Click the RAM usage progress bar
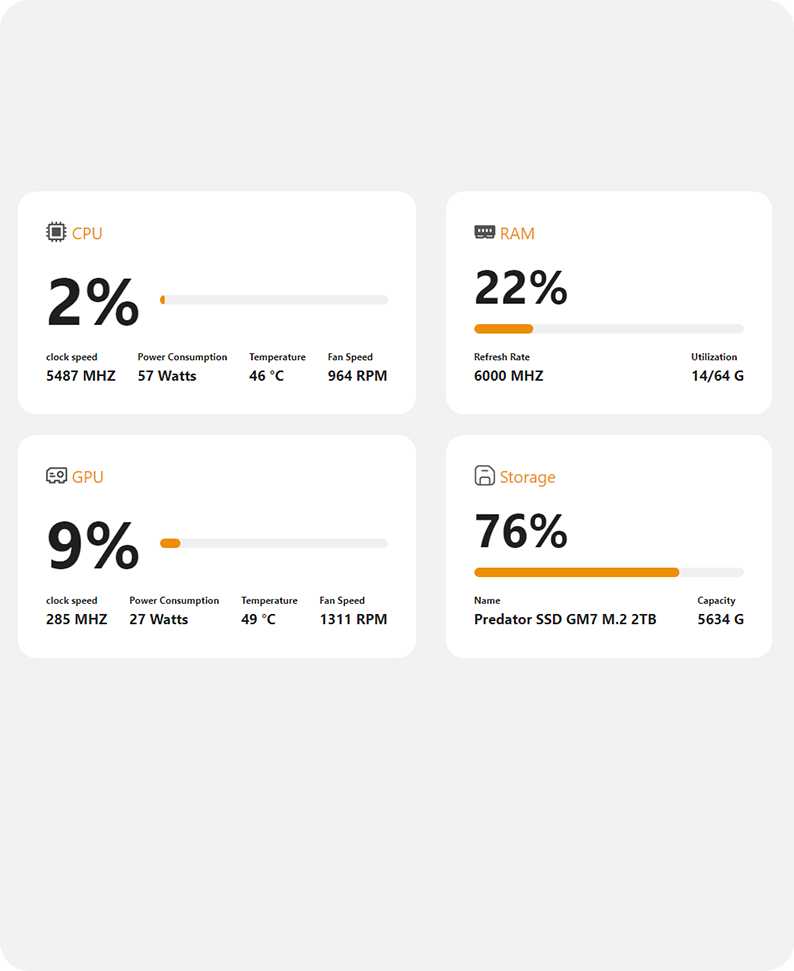 point(608,329)
